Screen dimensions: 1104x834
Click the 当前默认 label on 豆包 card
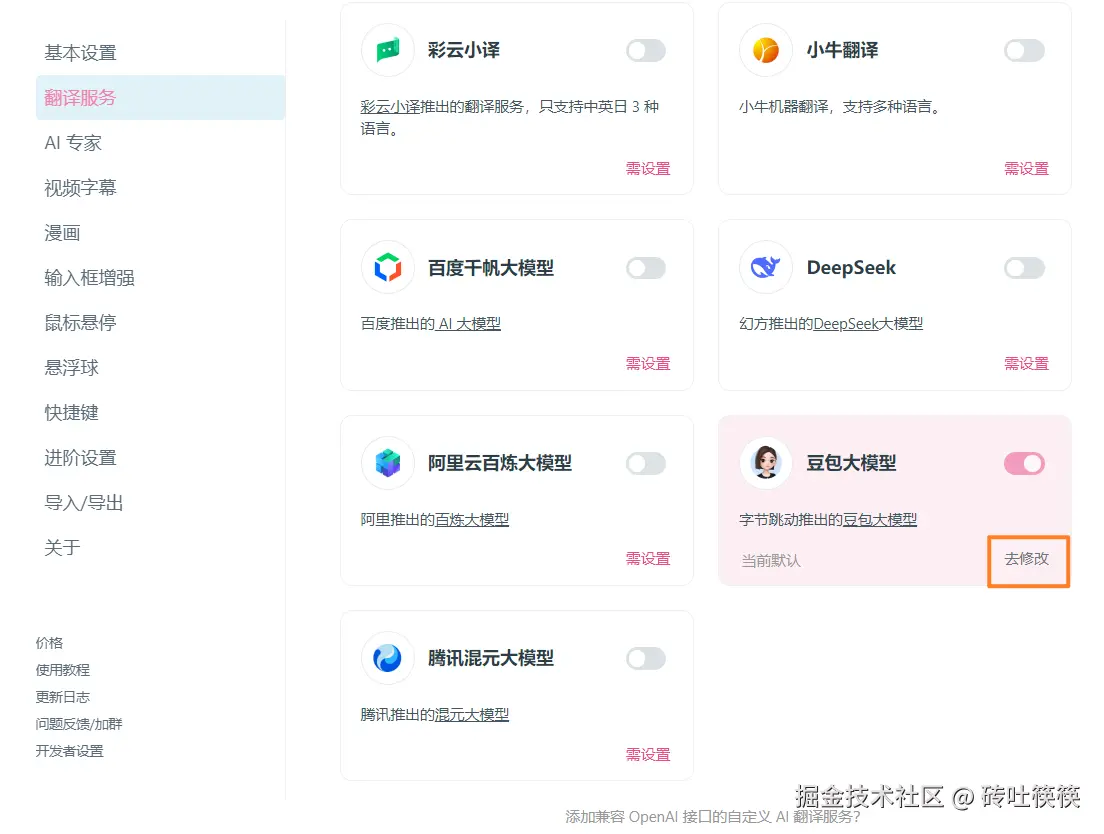[771, 561]
